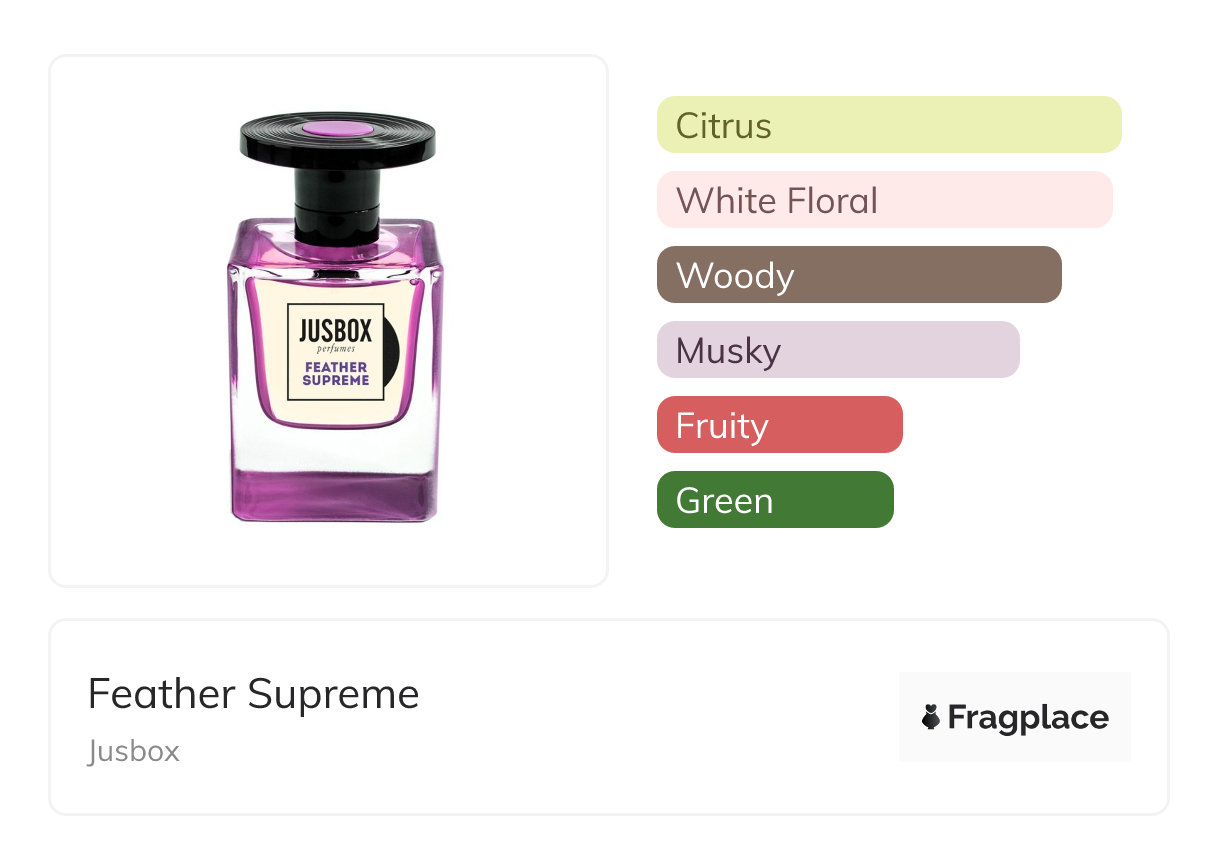The image size is (1218, 864).
Task: Click the script 'perfumes' text on the label
Action: coord(336,349)
